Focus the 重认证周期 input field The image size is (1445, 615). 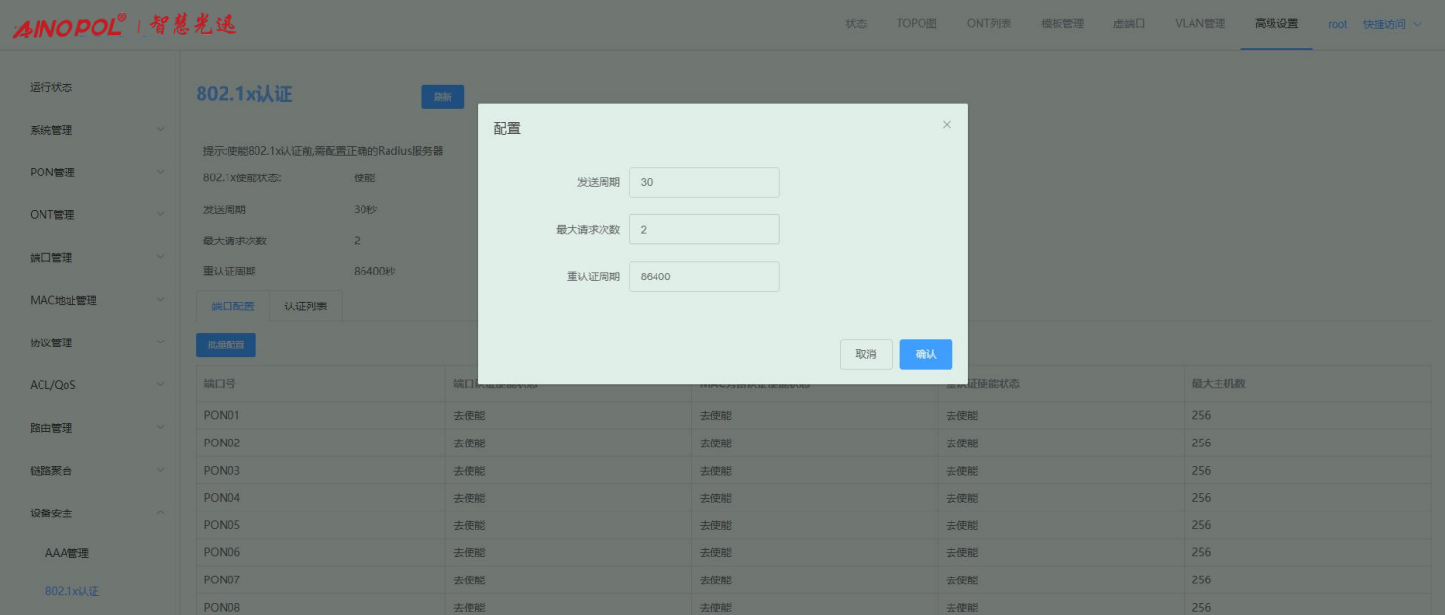(x=703, y=276)
